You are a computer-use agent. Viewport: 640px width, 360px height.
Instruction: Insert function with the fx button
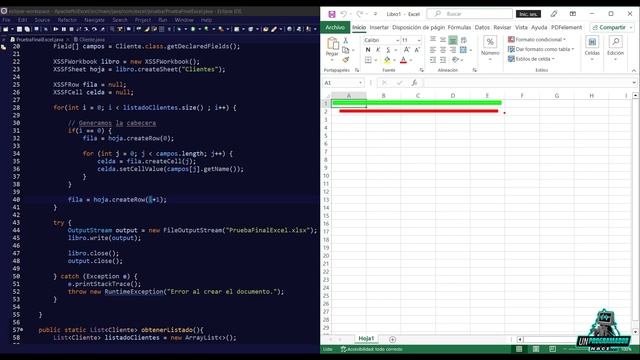pyautogui.click(x=414, y=83)
